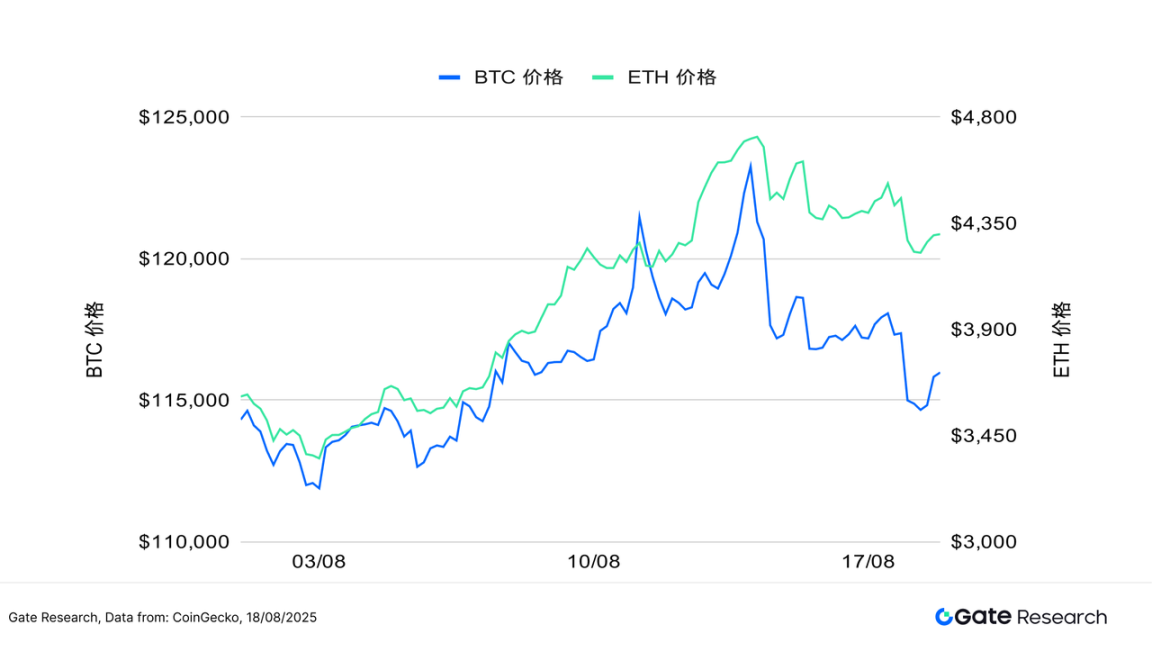Click the $3,000 right axis label
Screen dimensions: 1152x652
point(981,542)
